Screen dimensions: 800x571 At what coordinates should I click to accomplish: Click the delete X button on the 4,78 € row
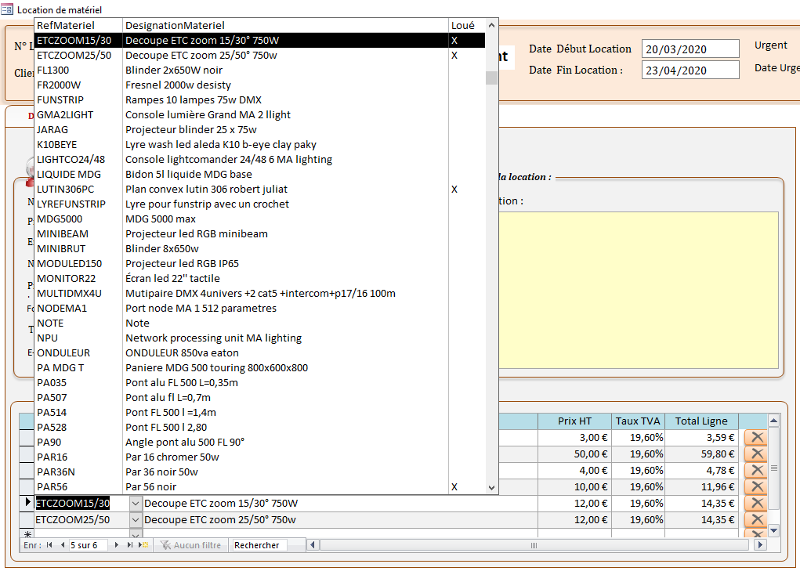(x=756, y=470)
